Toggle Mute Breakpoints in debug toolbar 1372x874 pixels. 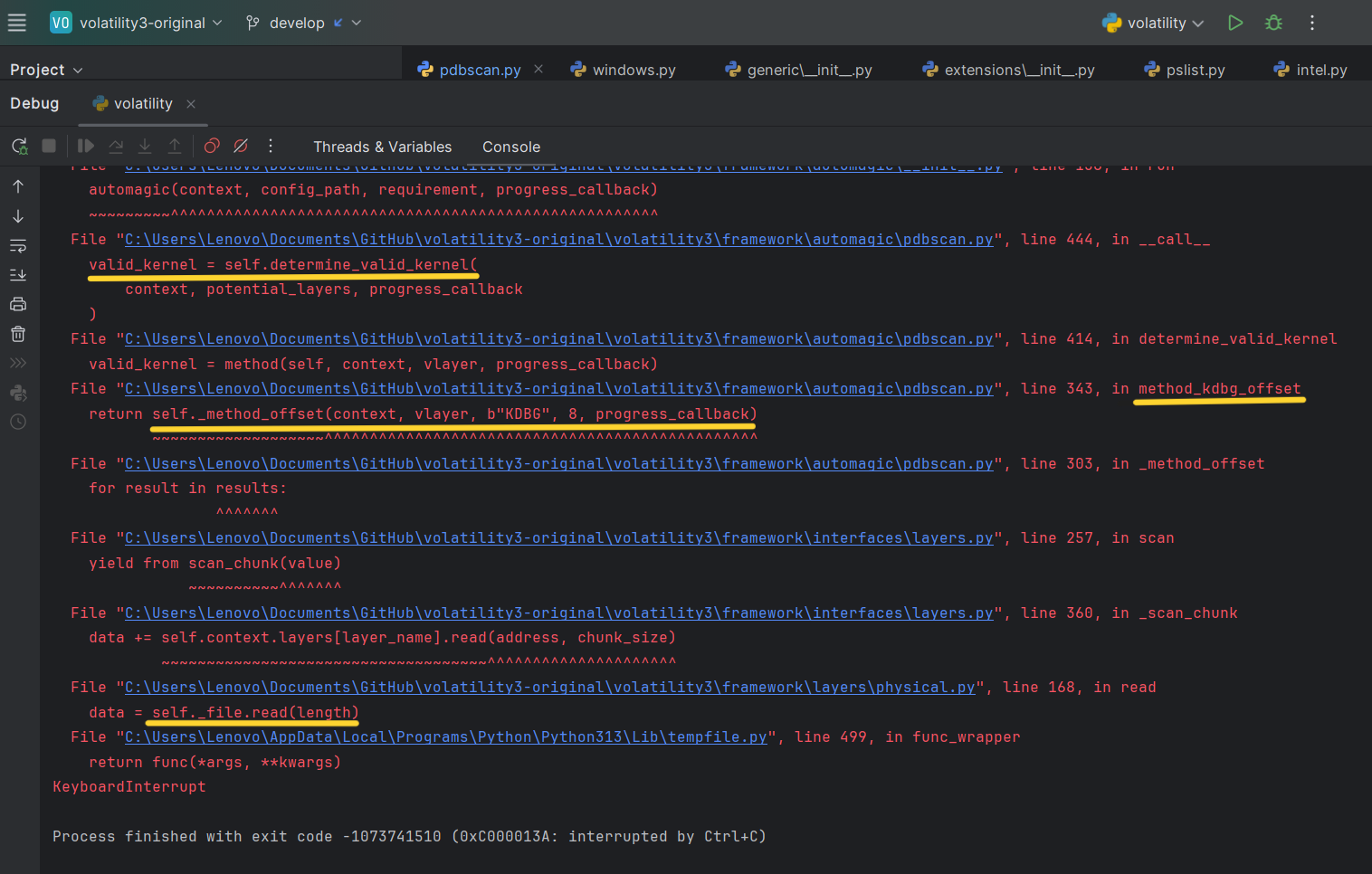pyautogui.click(x=241, y=146)
